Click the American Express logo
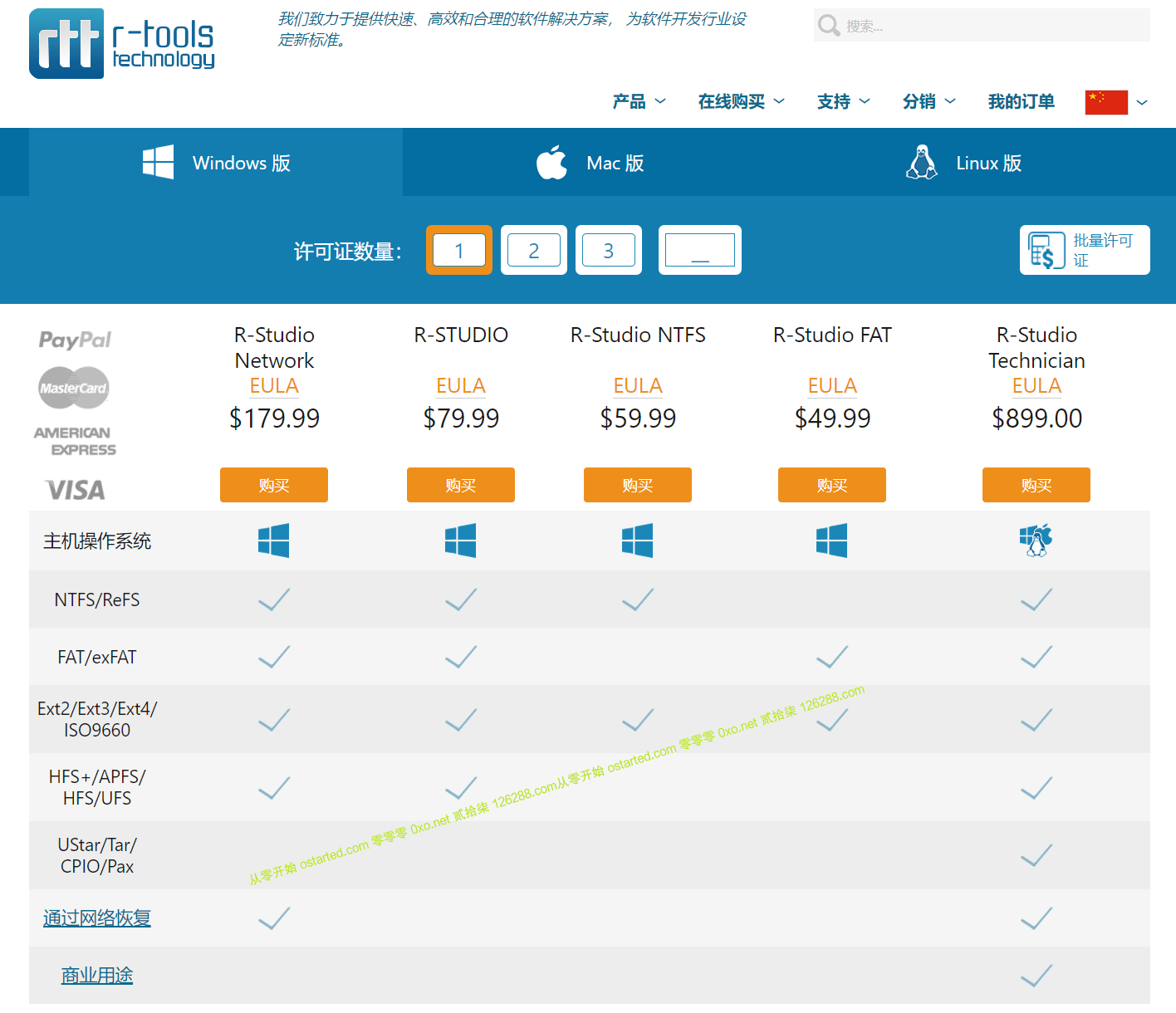Viewport: 1176px width, 1013px height. pyautogui.click(x=75, y=441)
